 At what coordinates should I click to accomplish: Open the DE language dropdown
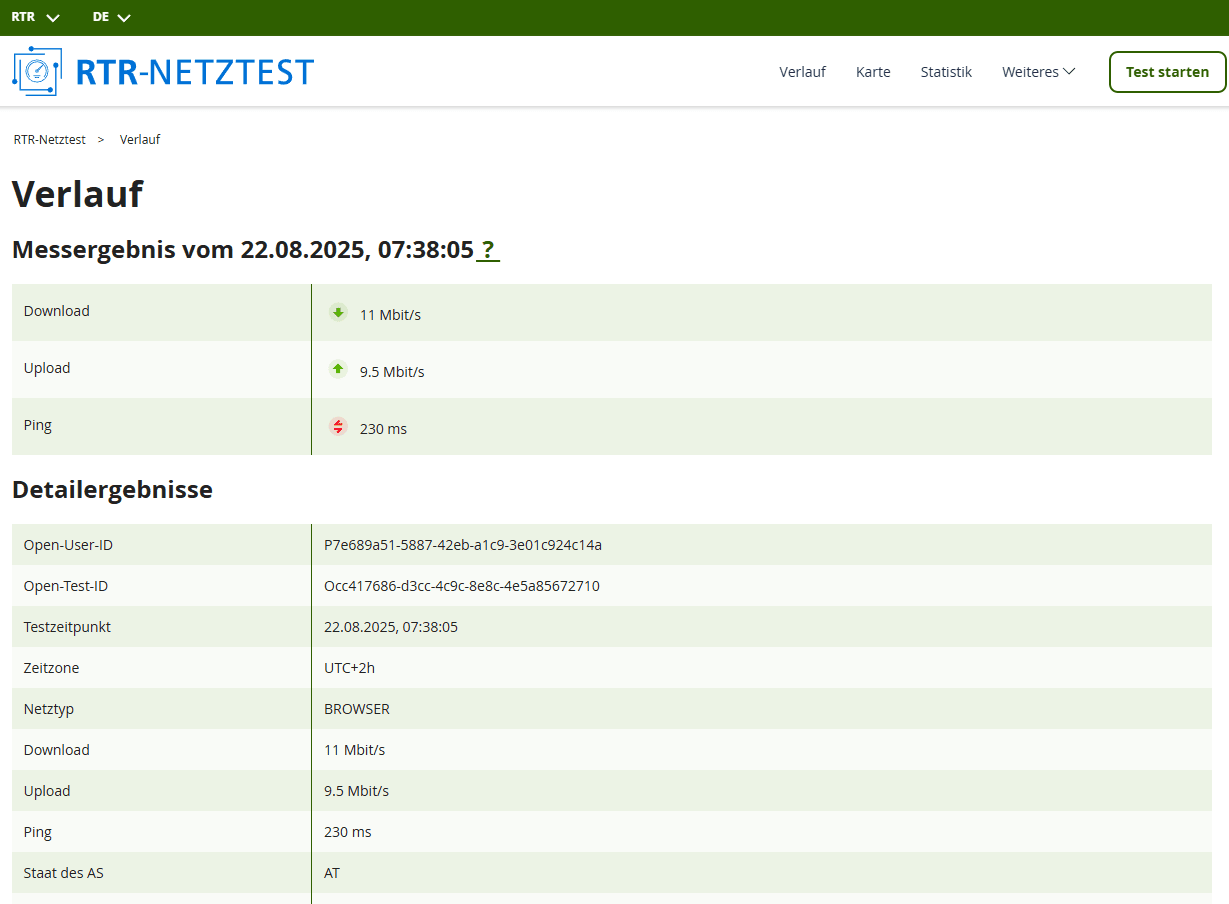click(x=111, y=17)
